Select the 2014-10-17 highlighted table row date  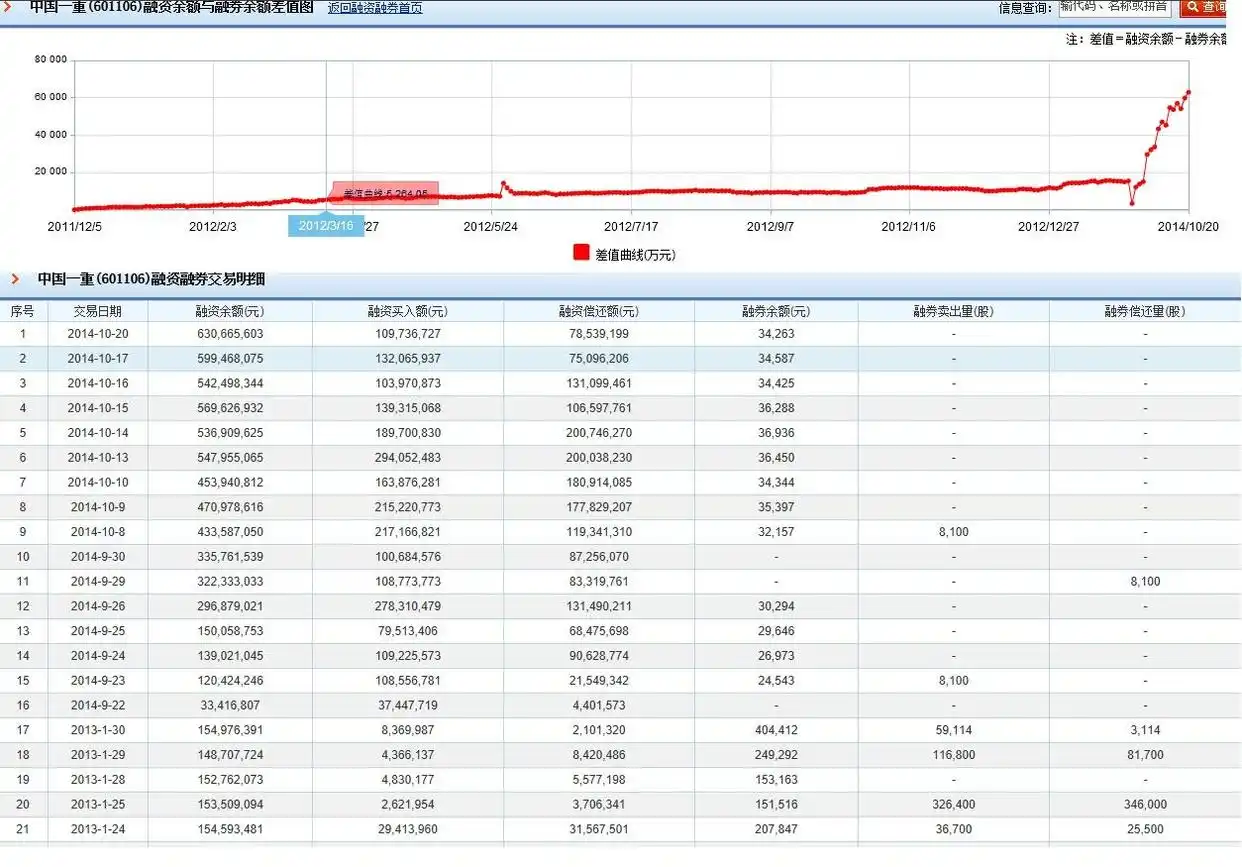(x=97, y=358)
